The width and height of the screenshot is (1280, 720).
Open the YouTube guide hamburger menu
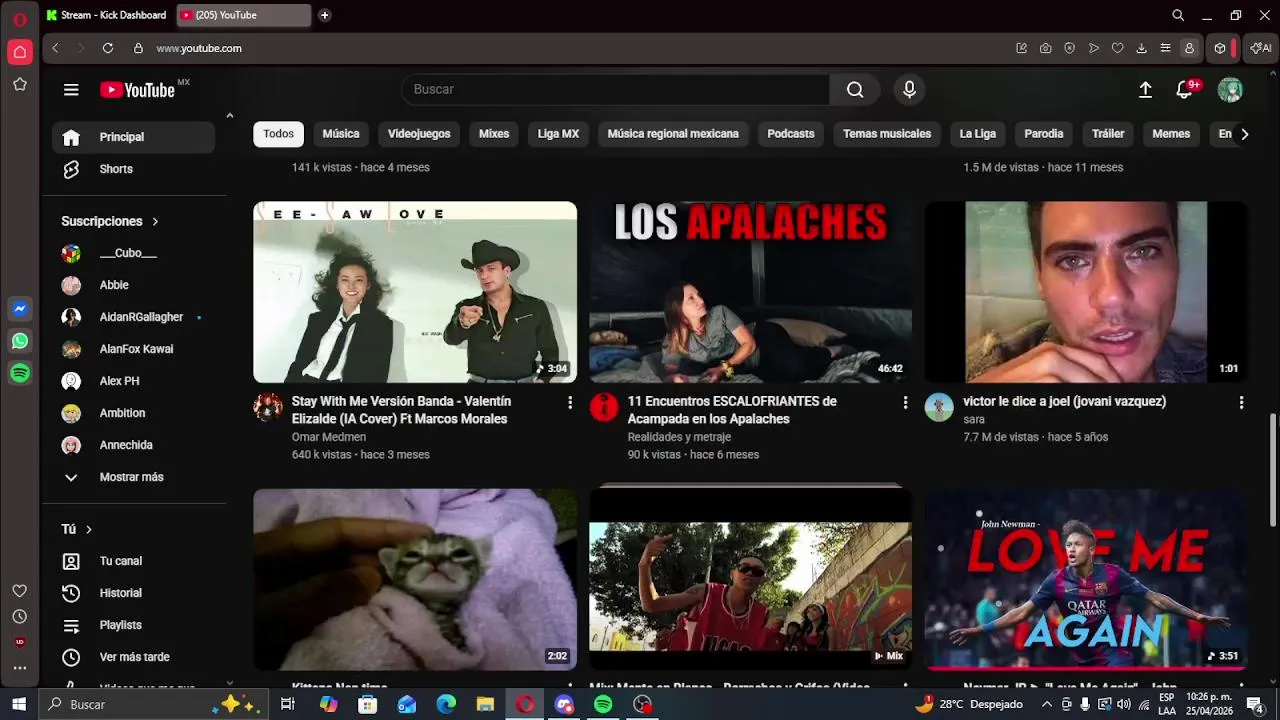(x=71, y=90)
